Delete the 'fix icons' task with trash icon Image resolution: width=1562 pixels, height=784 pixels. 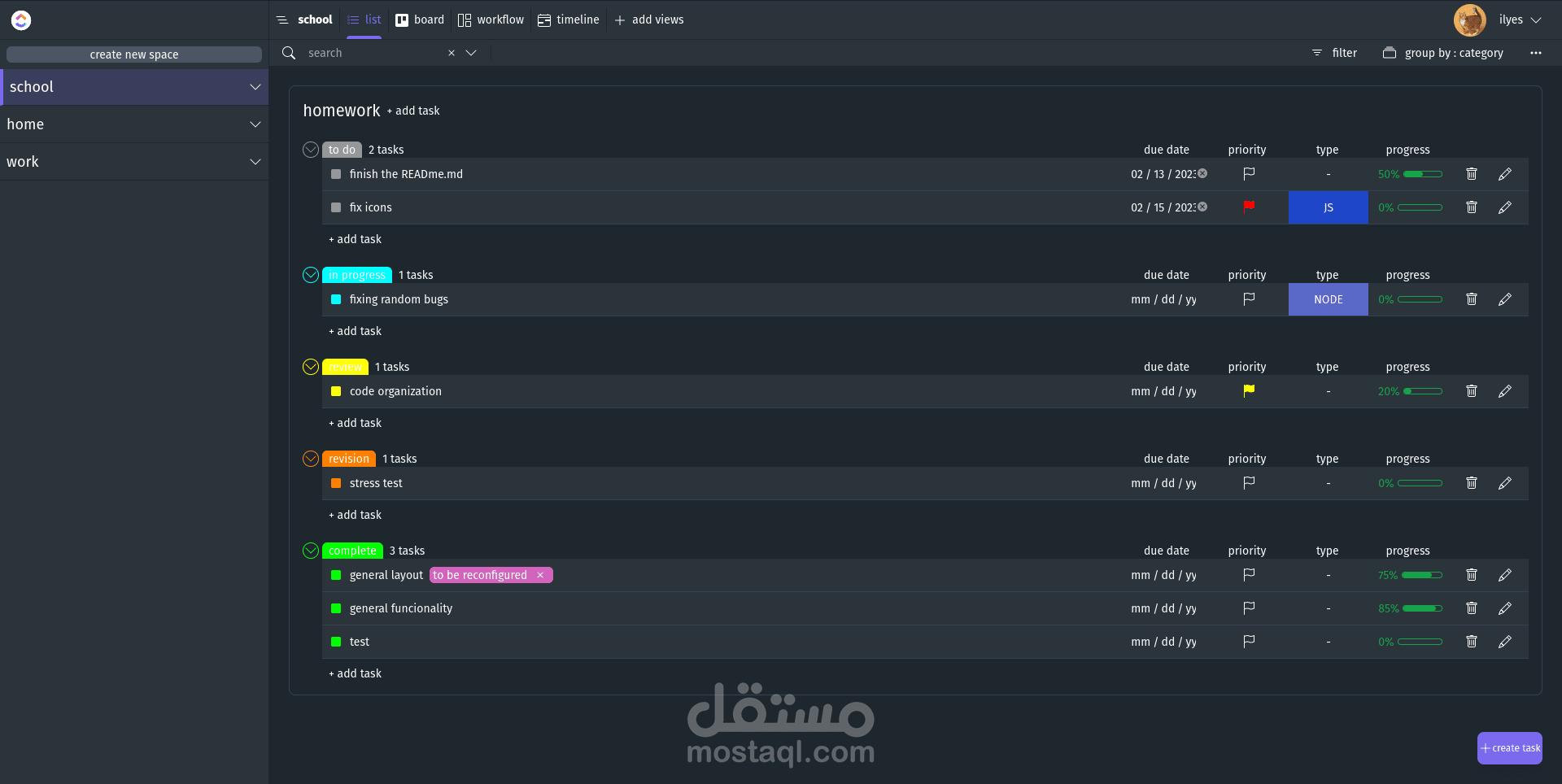[x=1471, y=207]
